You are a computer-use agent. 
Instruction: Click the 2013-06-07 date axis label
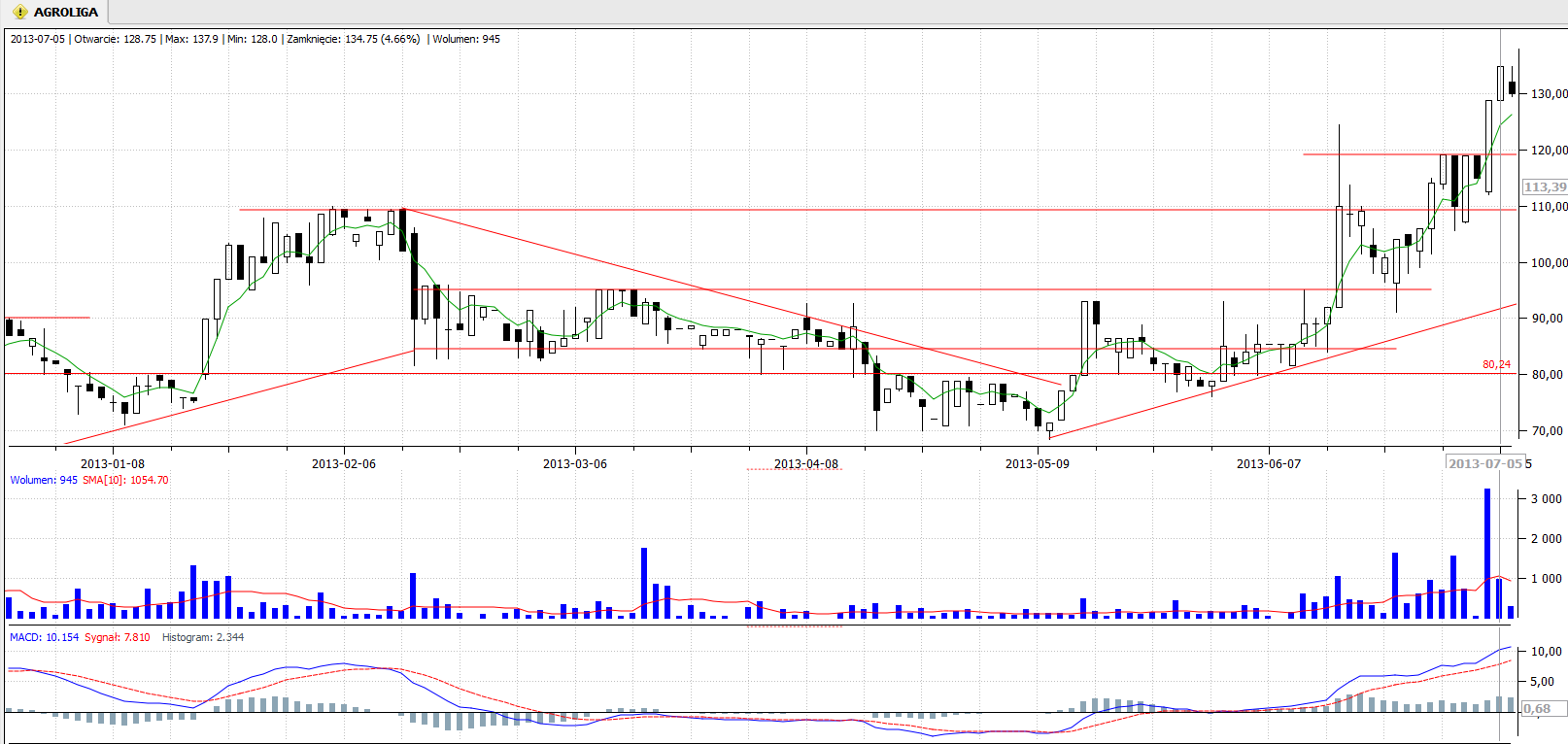pyautogui.click(x=1268, y=464)
